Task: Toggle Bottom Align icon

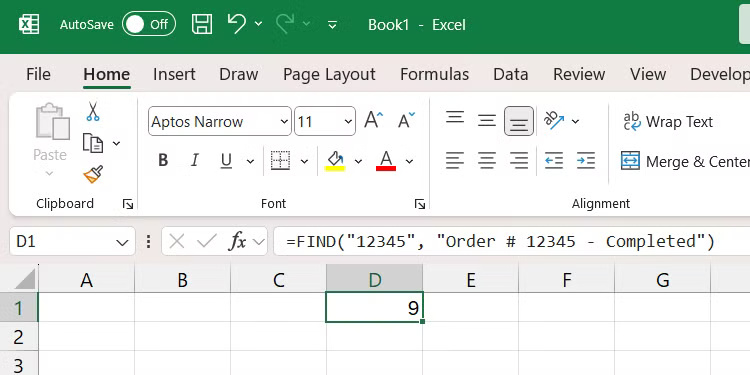Action: (519, 121)
